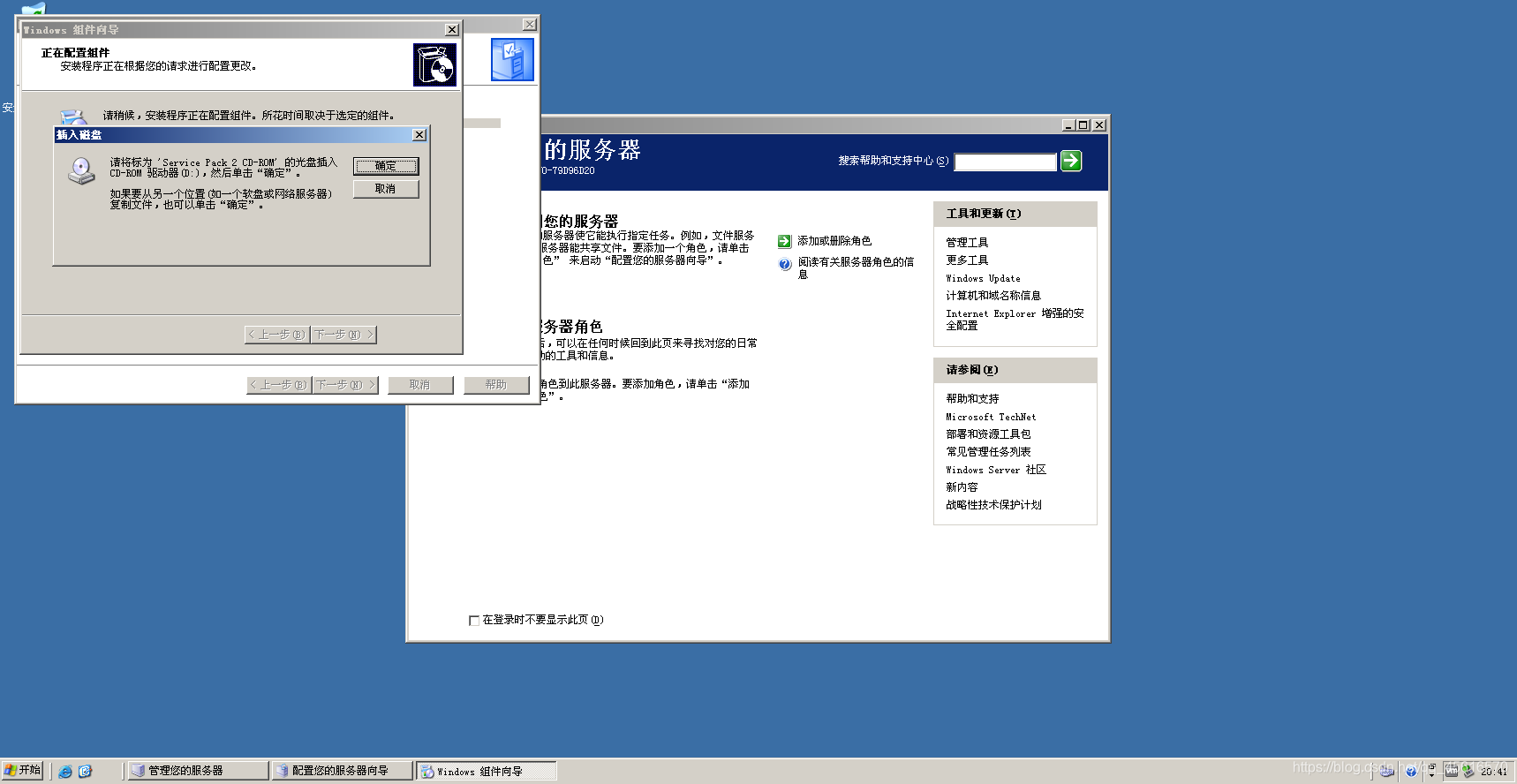Open 计算机和域名称信息 link
Screen dimensions: 1517x784
coord(993,296)
